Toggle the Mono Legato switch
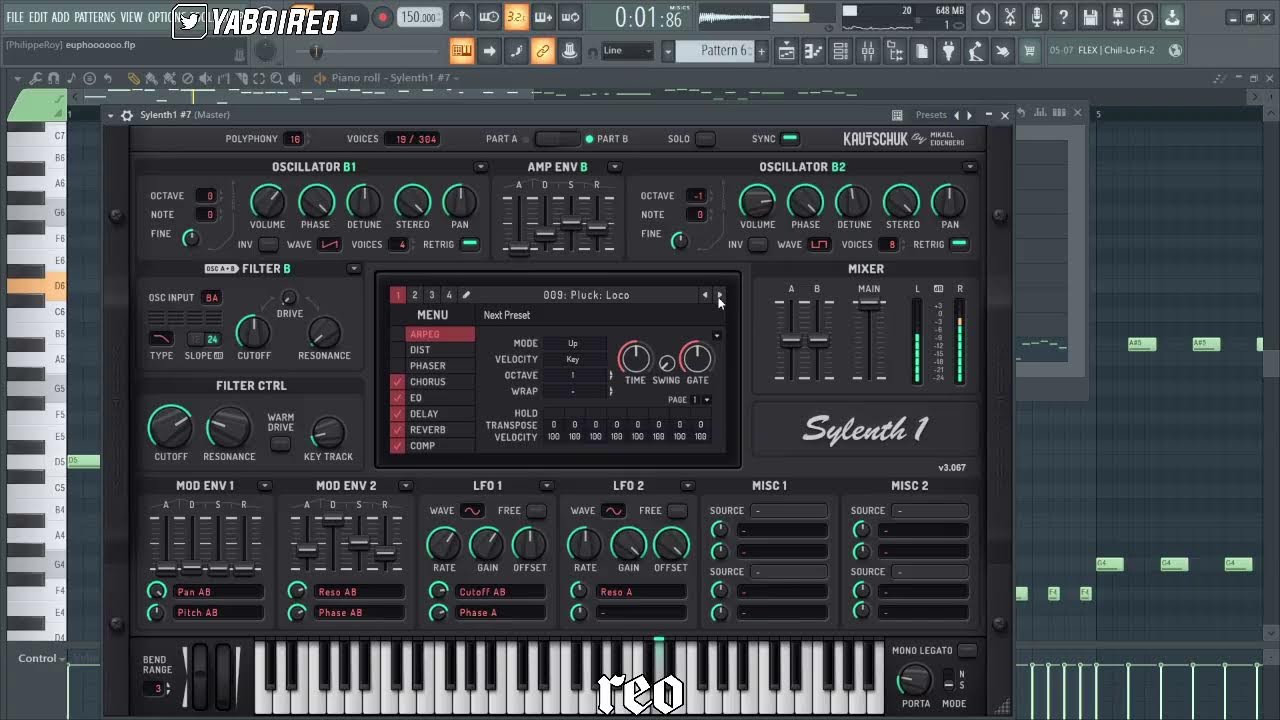Screen dimensions: 1280x720 click(x=966, y=651)
